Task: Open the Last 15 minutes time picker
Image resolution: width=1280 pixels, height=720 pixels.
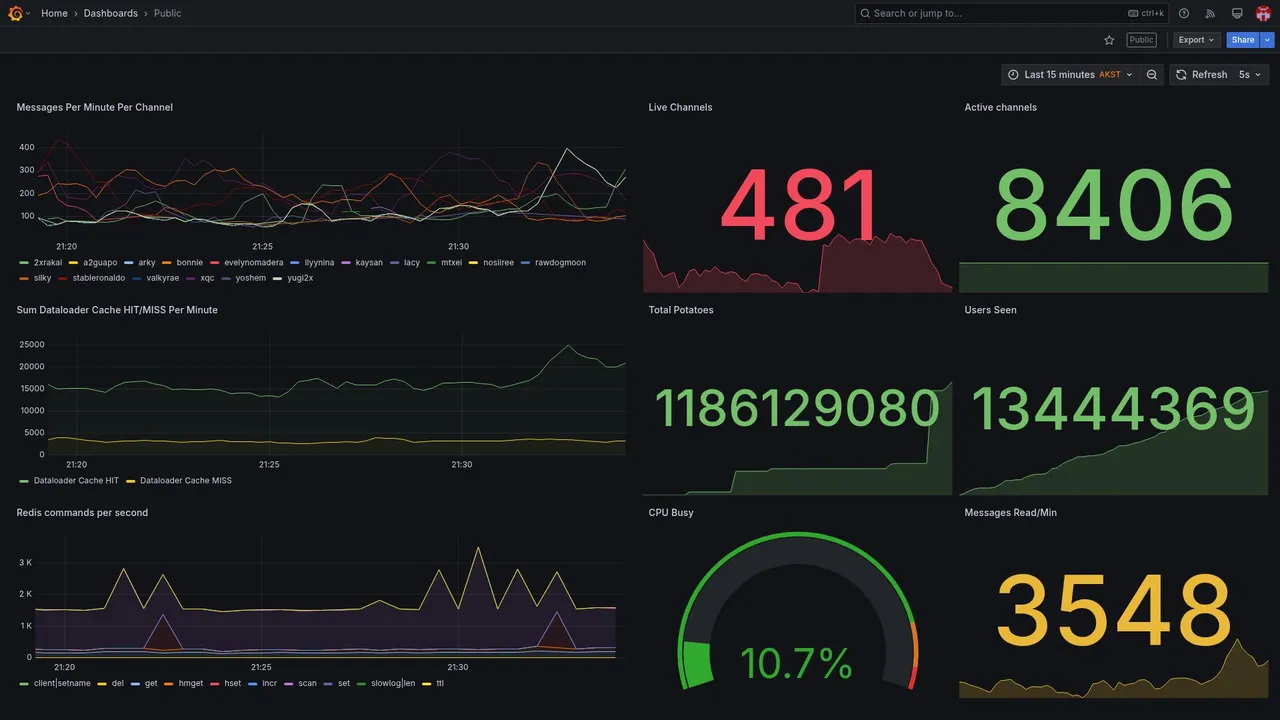Action: coord(1070,75)
